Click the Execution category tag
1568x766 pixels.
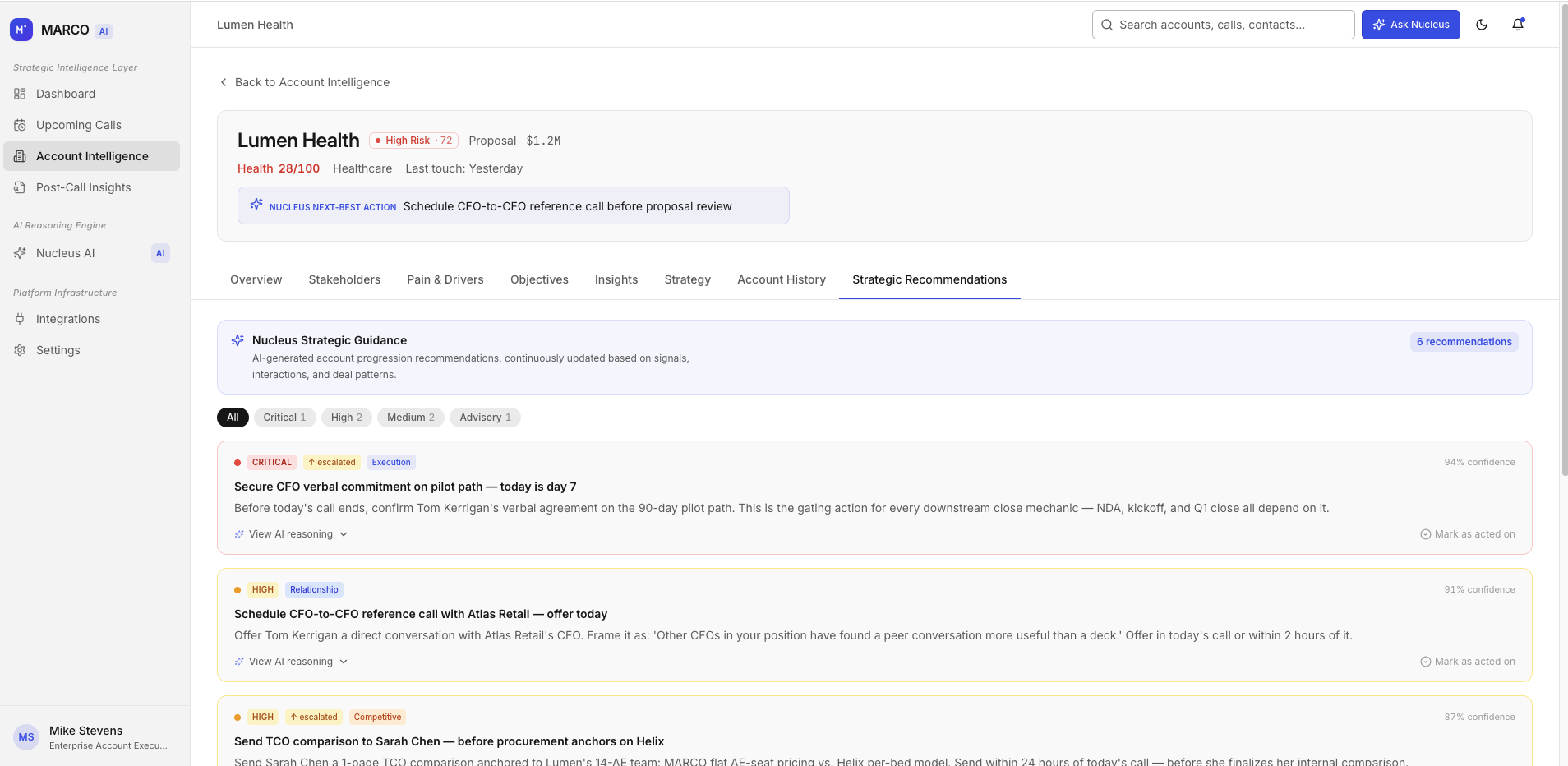click(x=391, y=463)
